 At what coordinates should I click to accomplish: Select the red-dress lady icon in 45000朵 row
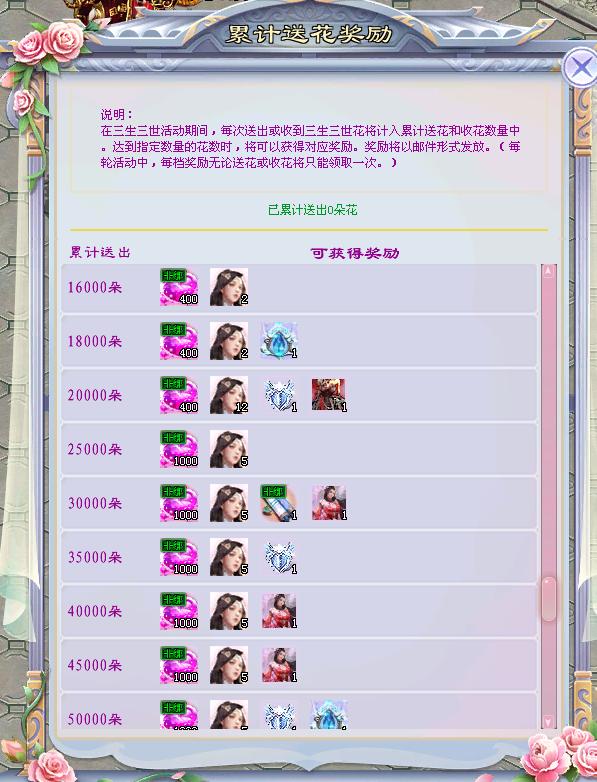[279, 665]
